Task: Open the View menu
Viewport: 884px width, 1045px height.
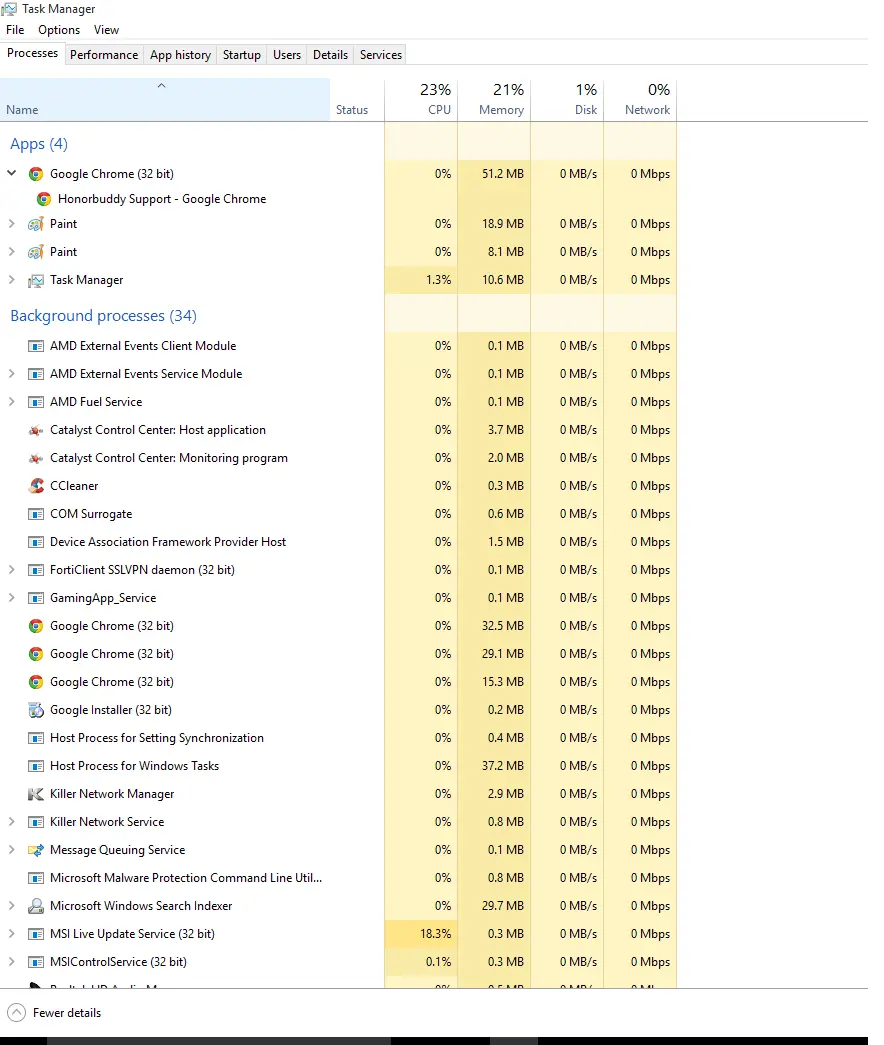Action: pos(106,30)
